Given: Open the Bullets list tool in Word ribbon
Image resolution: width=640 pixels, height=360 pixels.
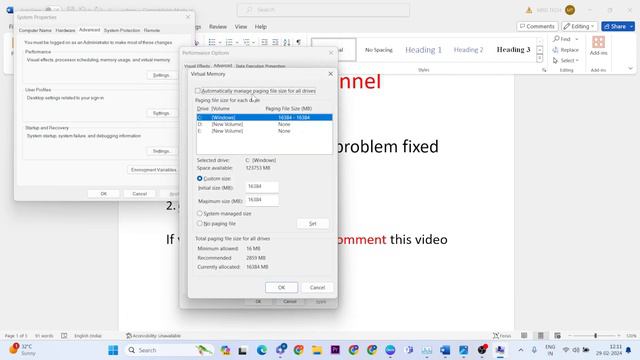Looking at the screenshot, I should point(212,42).
